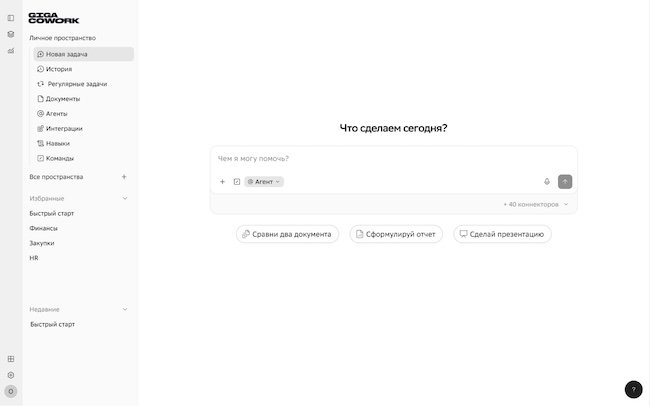Open История in the sidebar
Viewport: 650px width, 406px height.
(83, 69)
